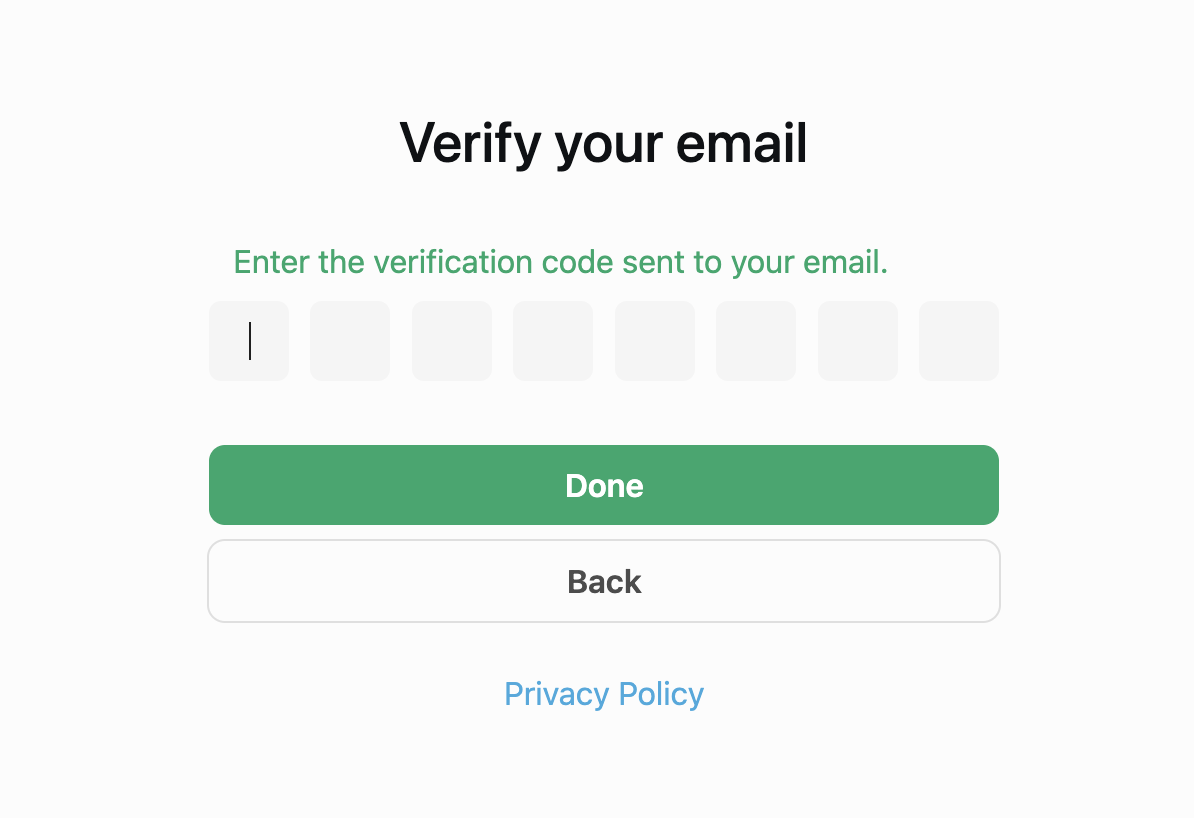
Task: Select the second verification code box
Action: point(350,341)
